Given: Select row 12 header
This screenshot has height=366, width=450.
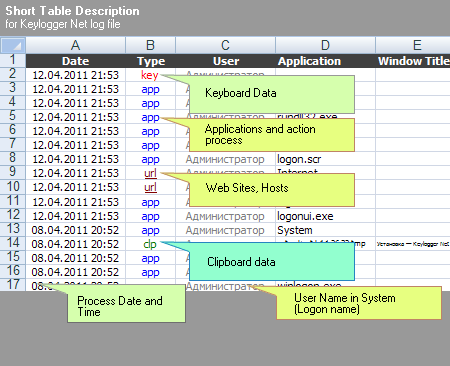Looking at the screenshot, I should (x=13, y=215).
